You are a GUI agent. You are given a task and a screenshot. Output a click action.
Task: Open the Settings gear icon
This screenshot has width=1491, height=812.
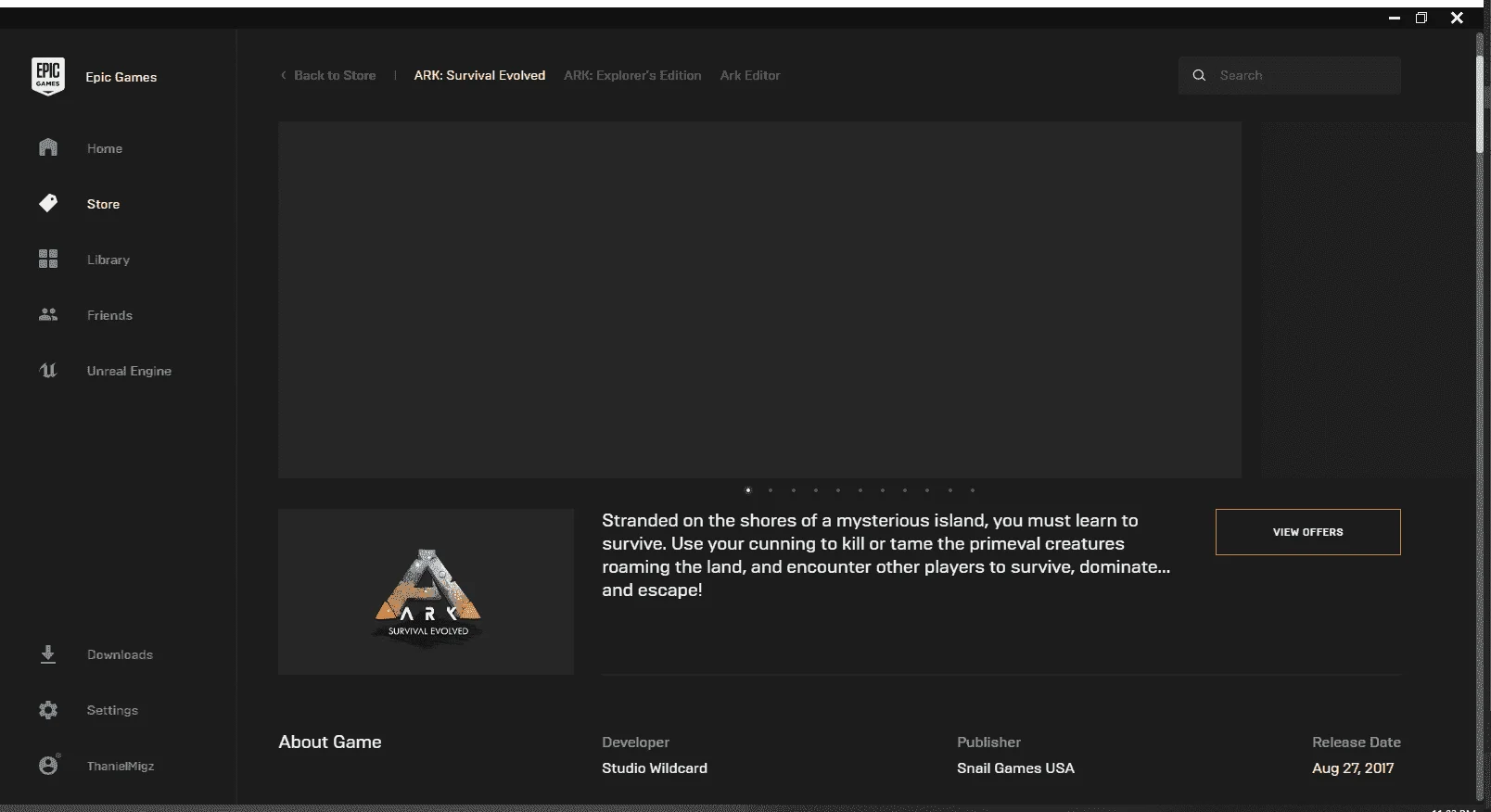pos(48,709)
